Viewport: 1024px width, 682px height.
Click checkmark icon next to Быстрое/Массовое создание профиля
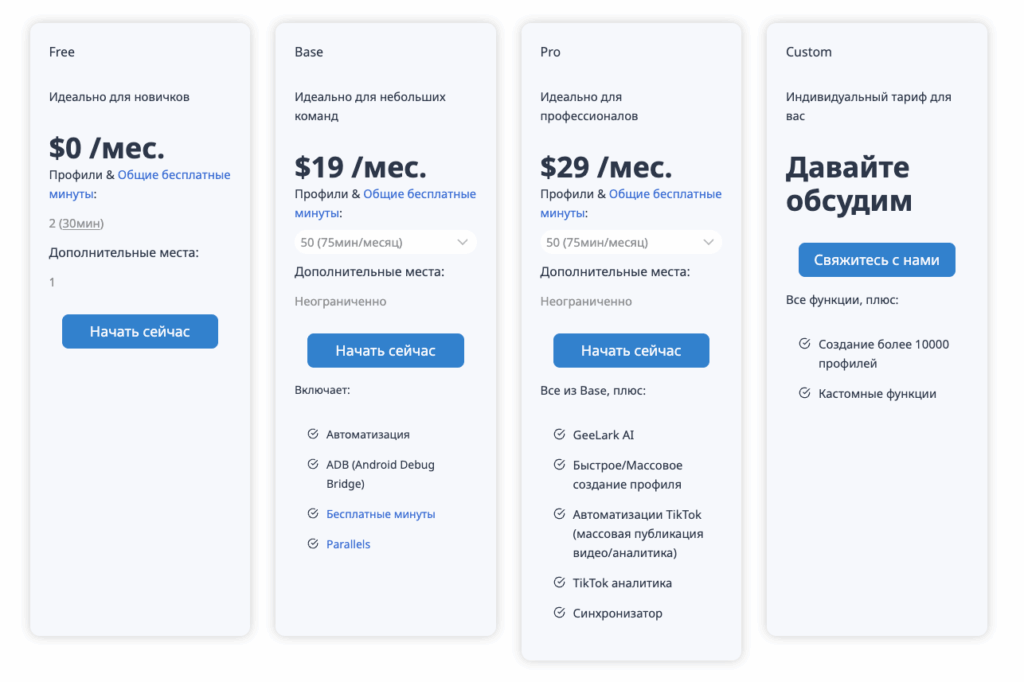(558, 465)
